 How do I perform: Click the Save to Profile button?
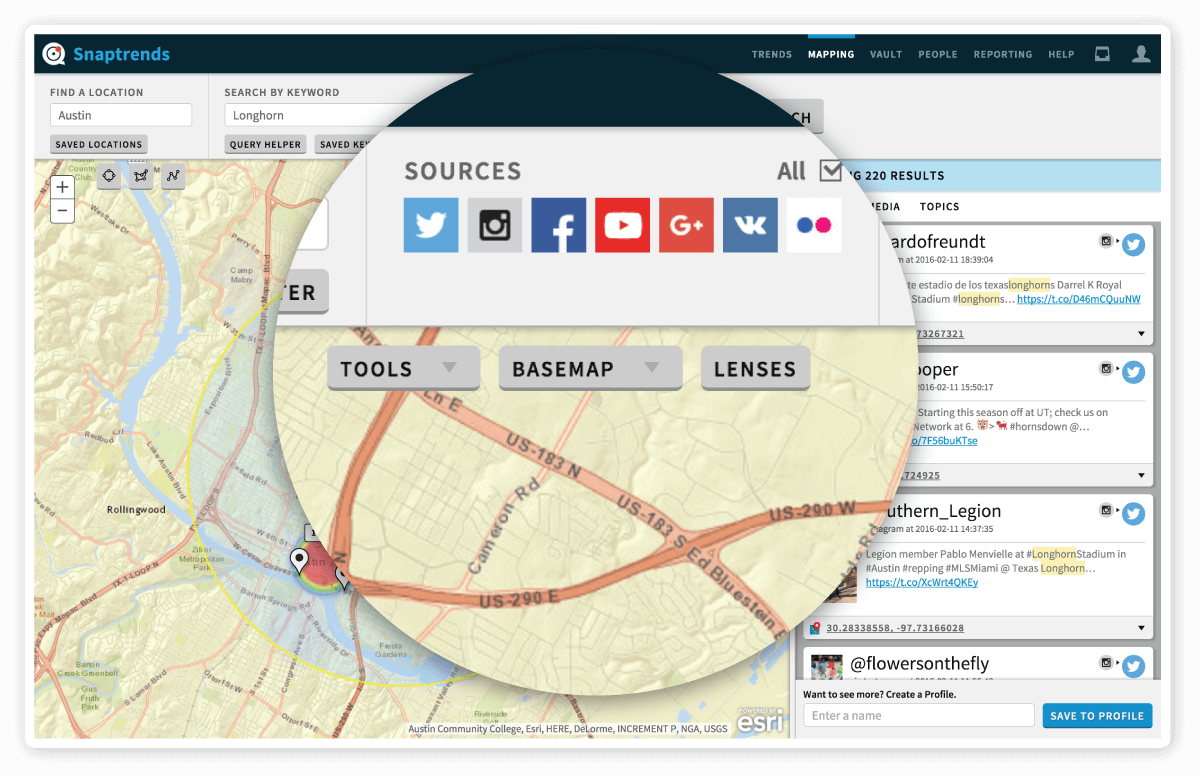(1097, 716)
